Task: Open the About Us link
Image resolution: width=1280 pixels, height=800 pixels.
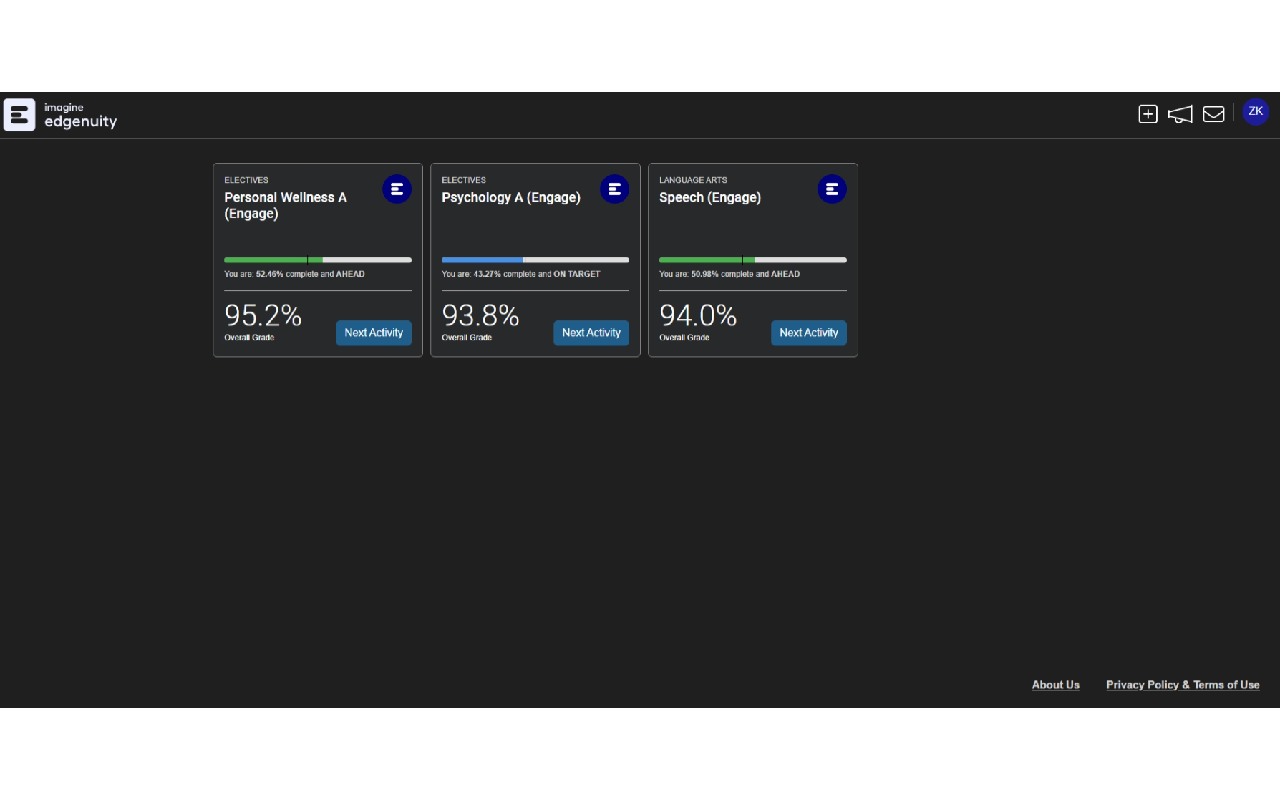Action: pos(1055,684)
